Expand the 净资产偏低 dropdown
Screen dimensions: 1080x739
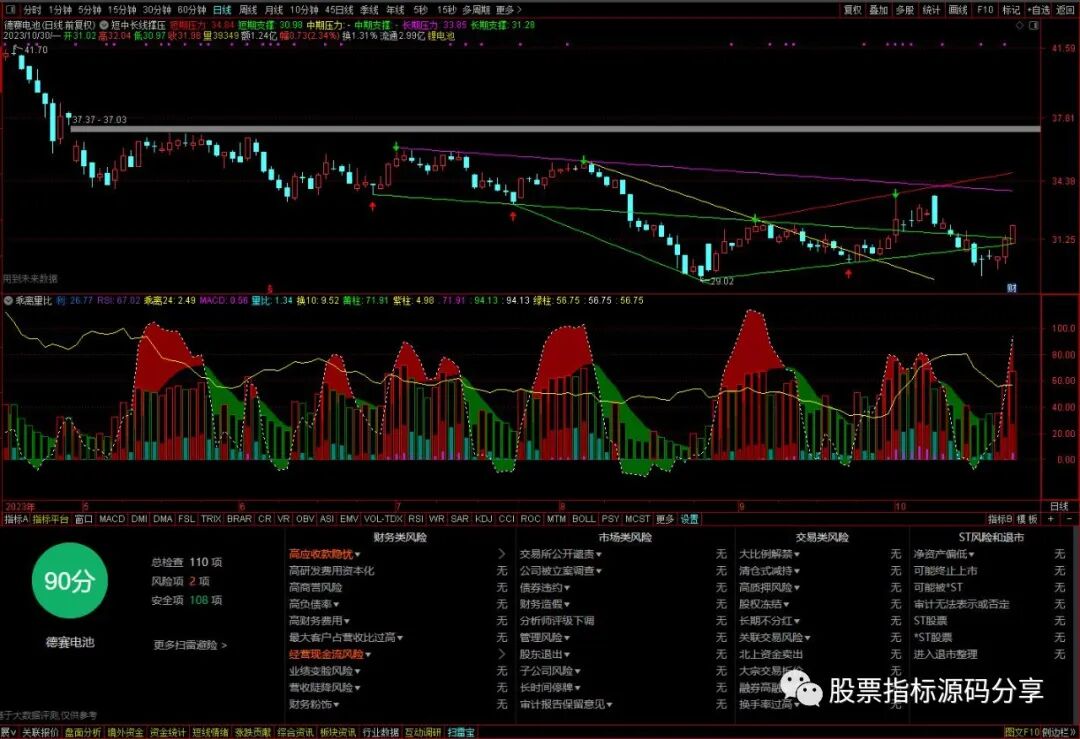944,554
